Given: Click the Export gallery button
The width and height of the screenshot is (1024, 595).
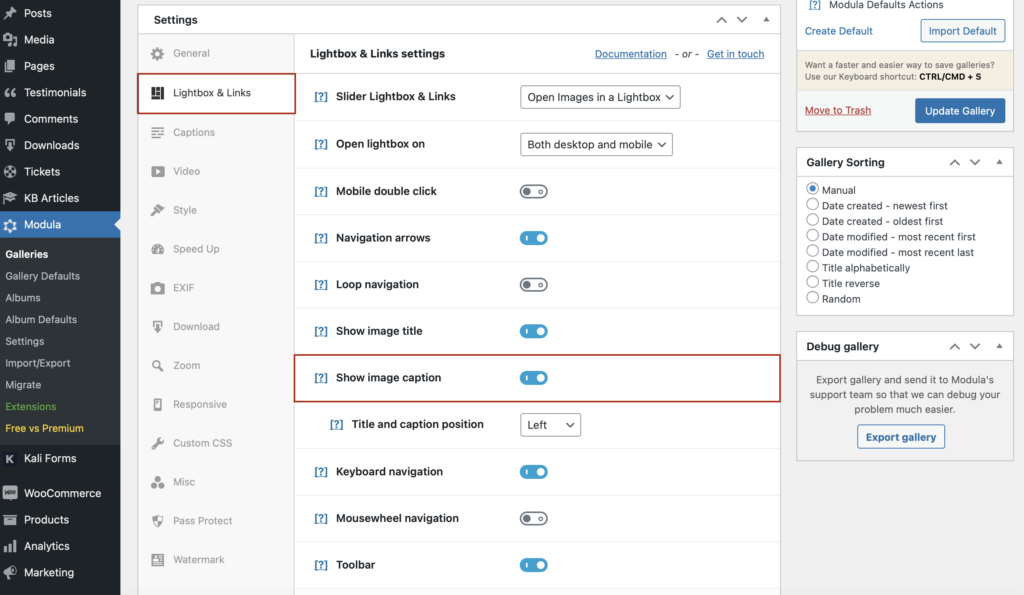Looking at the screenshot, I should (900, 437).
